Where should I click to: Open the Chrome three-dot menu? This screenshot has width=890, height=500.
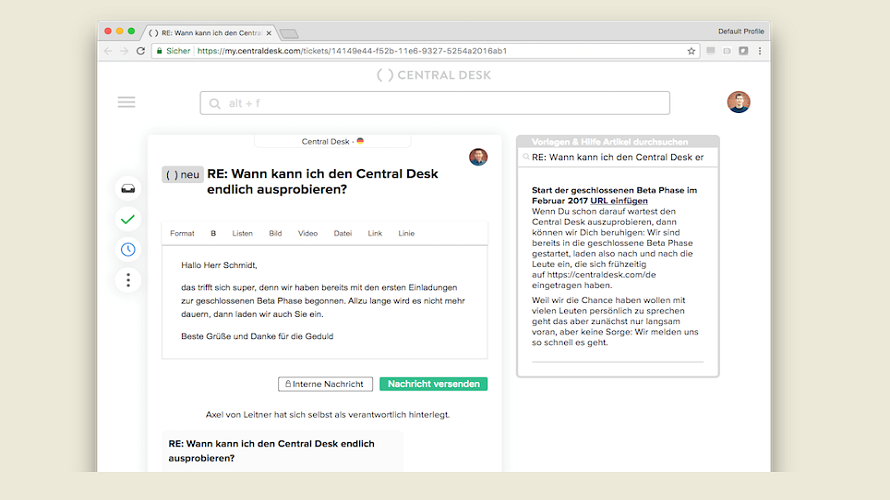pos(760,51)
